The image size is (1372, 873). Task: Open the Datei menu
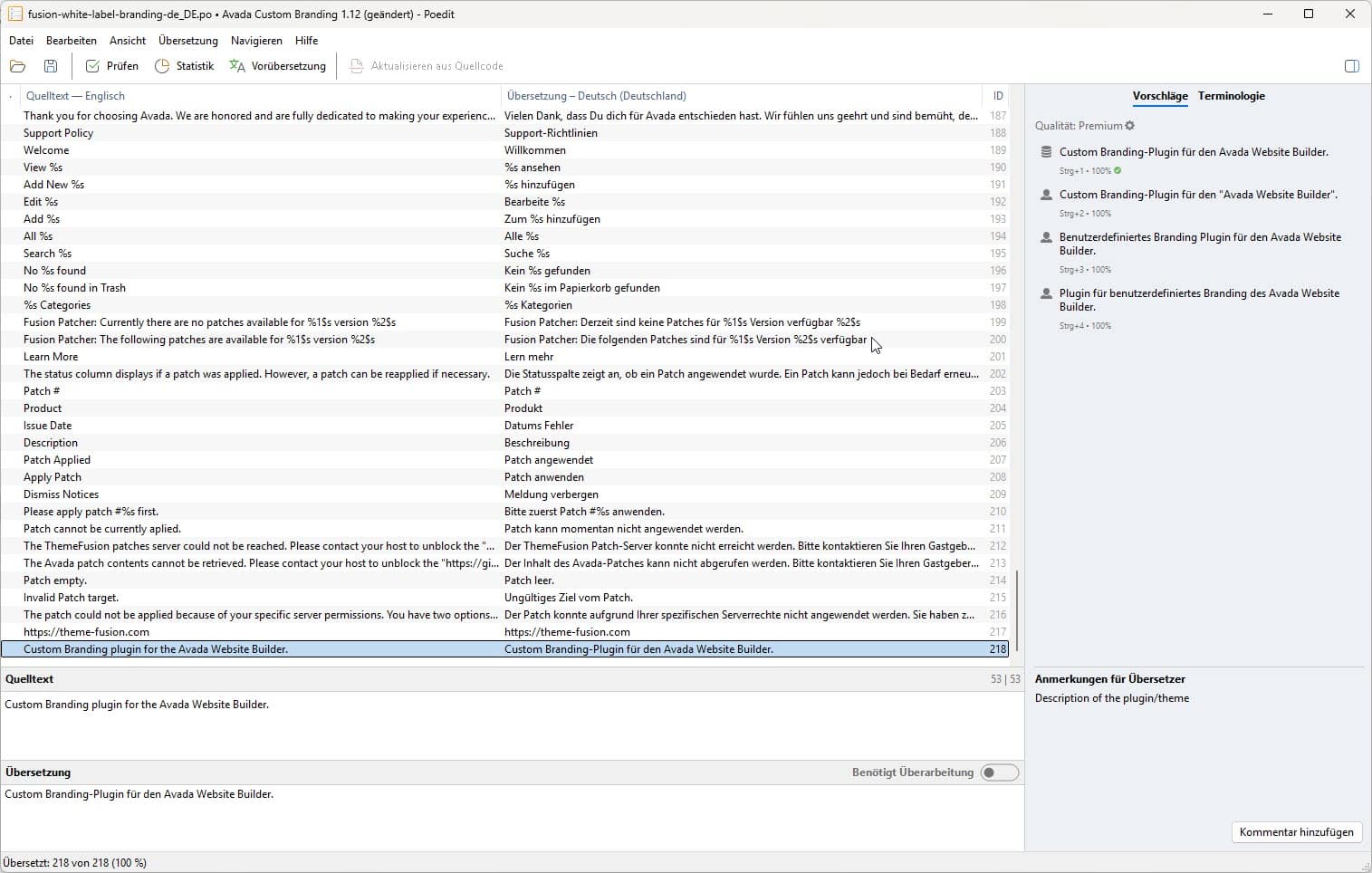point(21,41)
